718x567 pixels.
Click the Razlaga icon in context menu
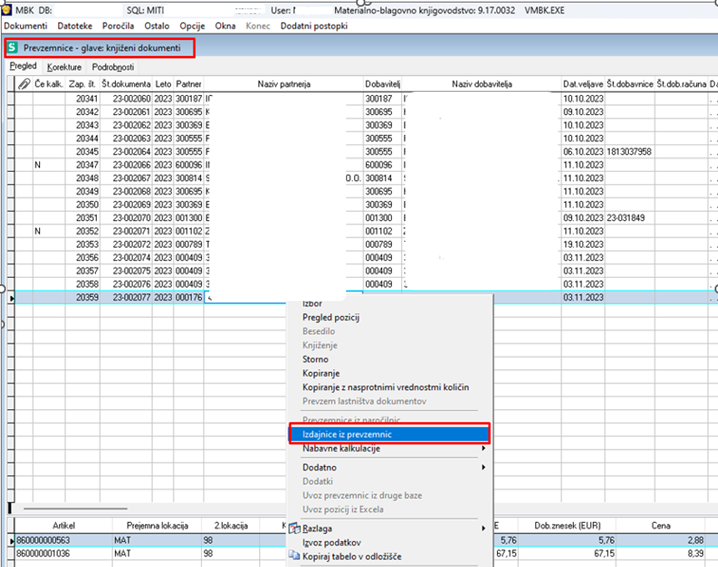[295, 527]
